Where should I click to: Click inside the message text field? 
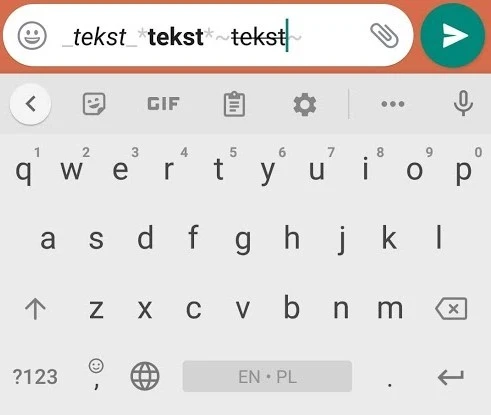[208, 35]
